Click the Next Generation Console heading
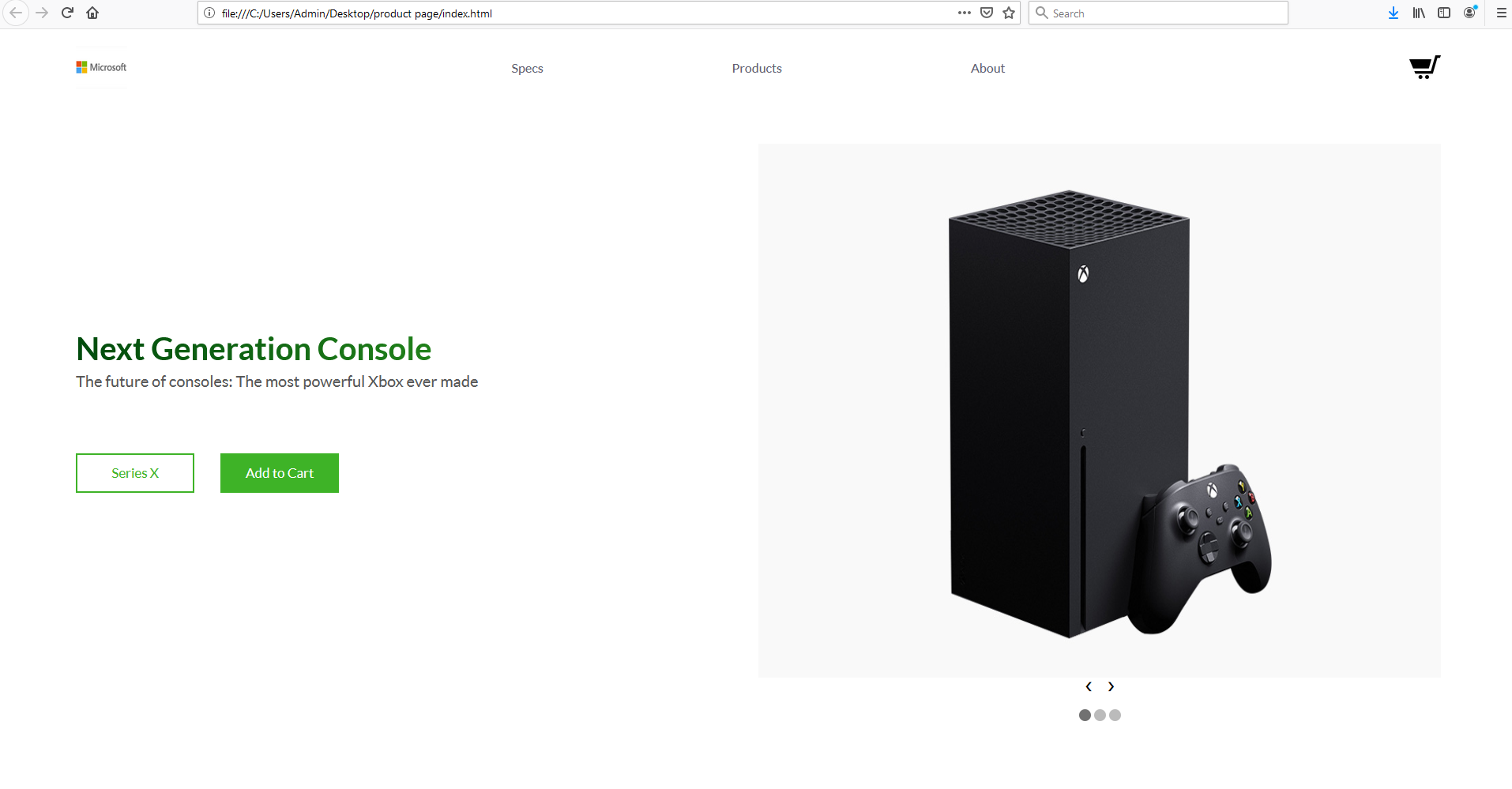Viewport: 1512px width, 789px height. [x=254, y=349]
